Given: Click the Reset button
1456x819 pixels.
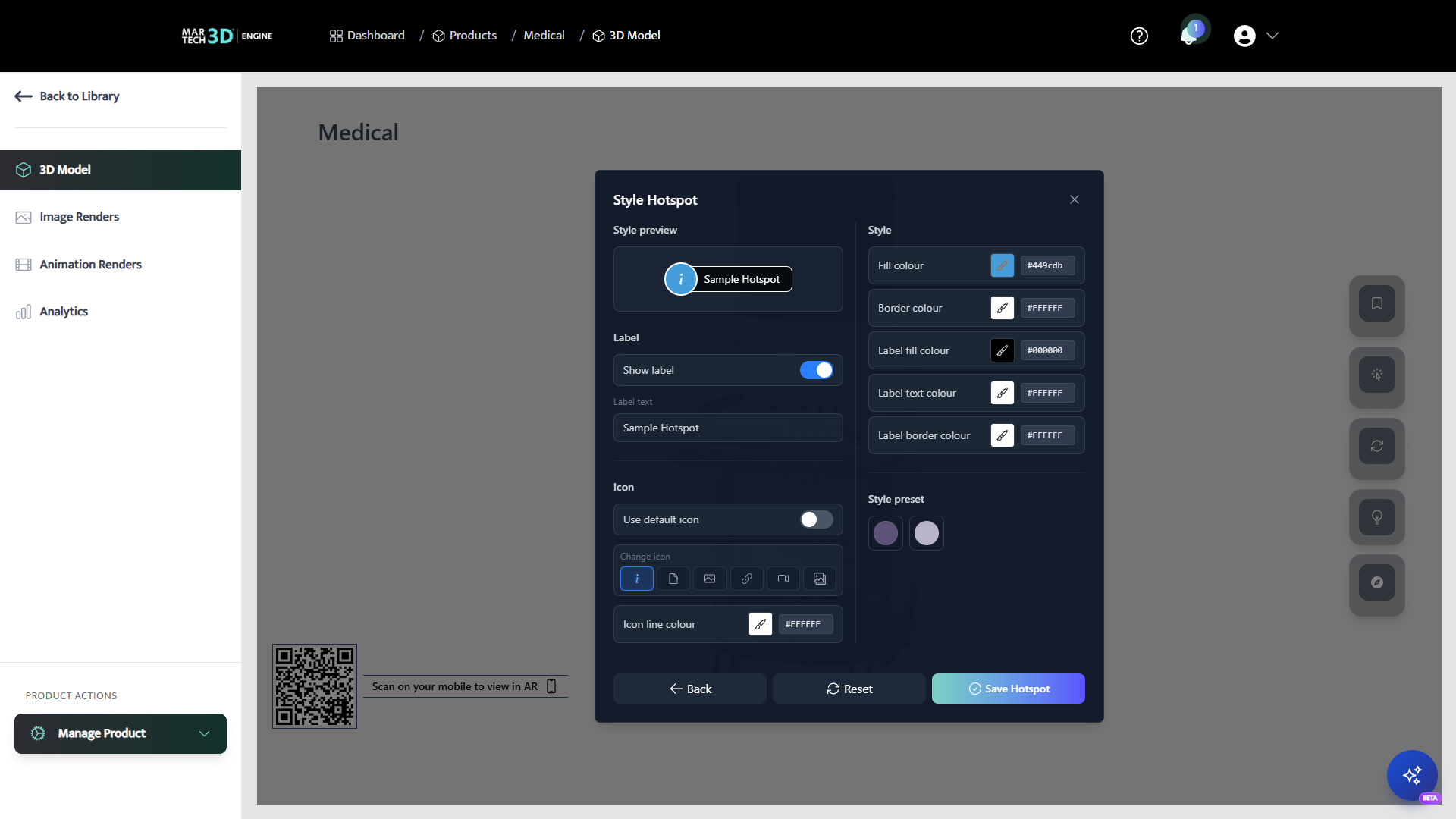Looking at the screenshot, I should [x=849, y=689].
